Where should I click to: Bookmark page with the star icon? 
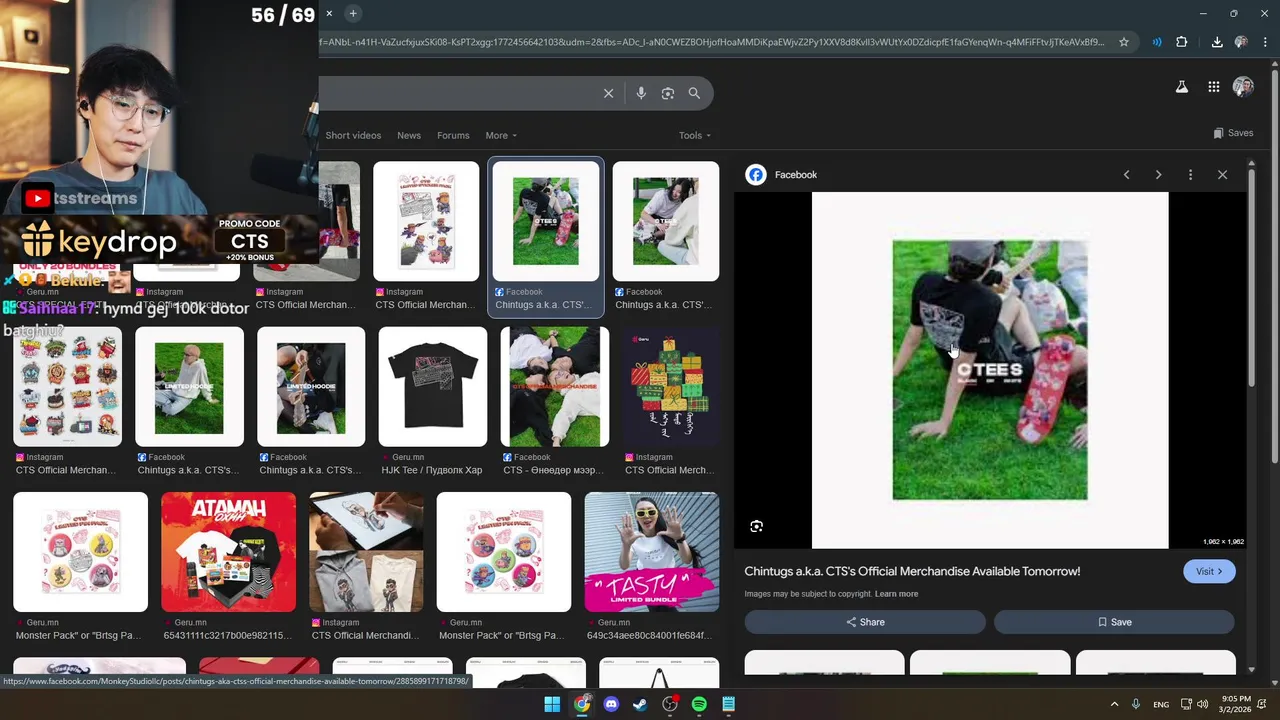(1124, 42)
